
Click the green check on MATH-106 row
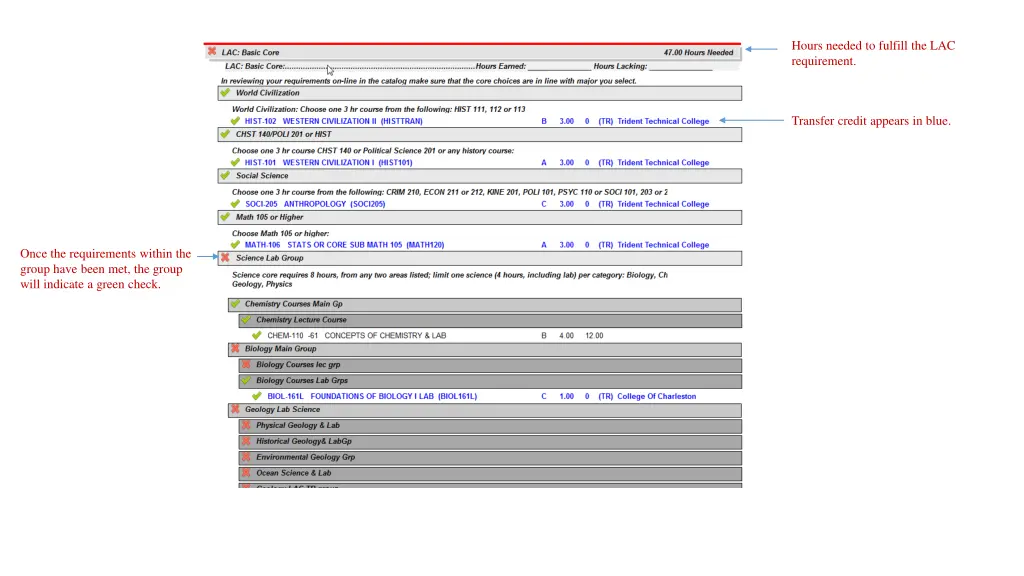(235, 245)
